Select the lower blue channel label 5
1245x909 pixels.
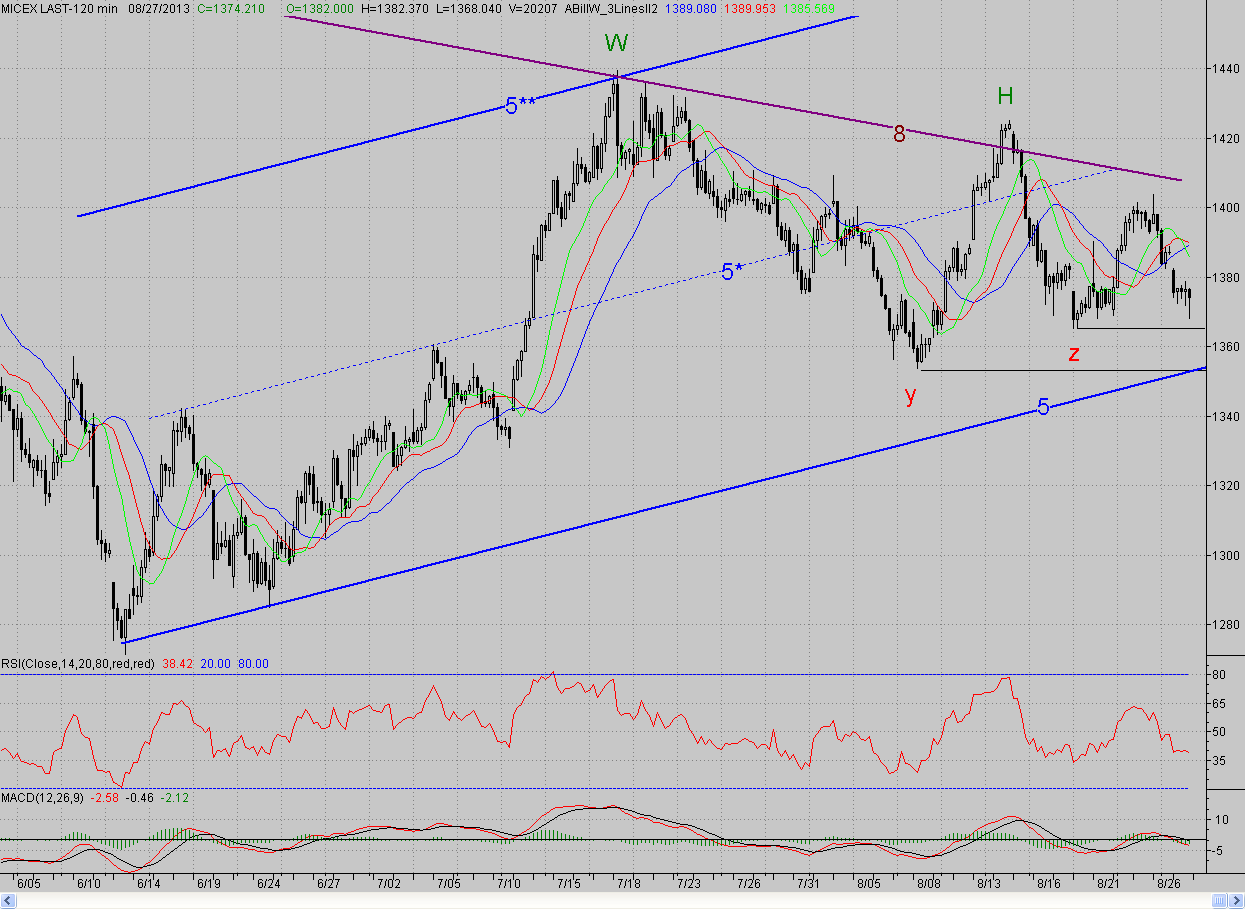[1043, 407]
